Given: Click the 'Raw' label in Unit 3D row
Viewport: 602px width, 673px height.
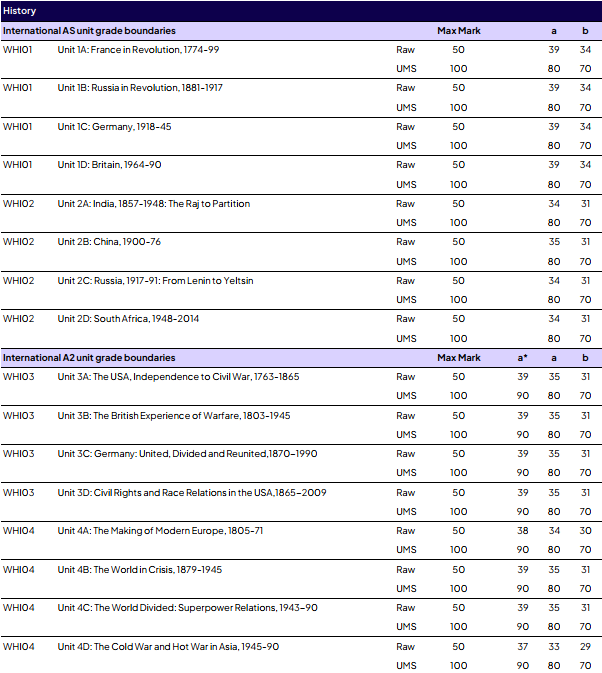Looking at the screenshot, I should [x=405, y=493].
